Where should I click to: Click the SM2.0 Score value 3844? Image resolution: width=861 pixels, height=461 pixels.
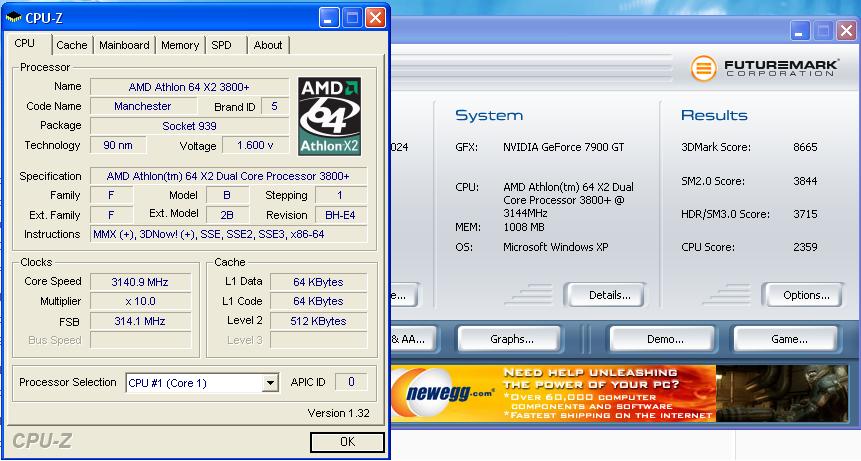tap(805, 181)
